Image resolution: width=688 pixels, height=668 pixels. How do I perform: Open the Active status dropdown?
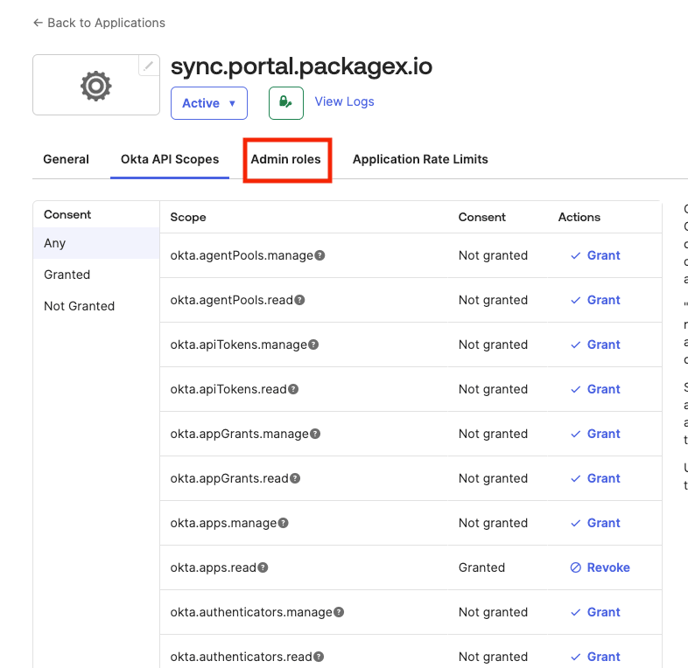tap(209, 103)
